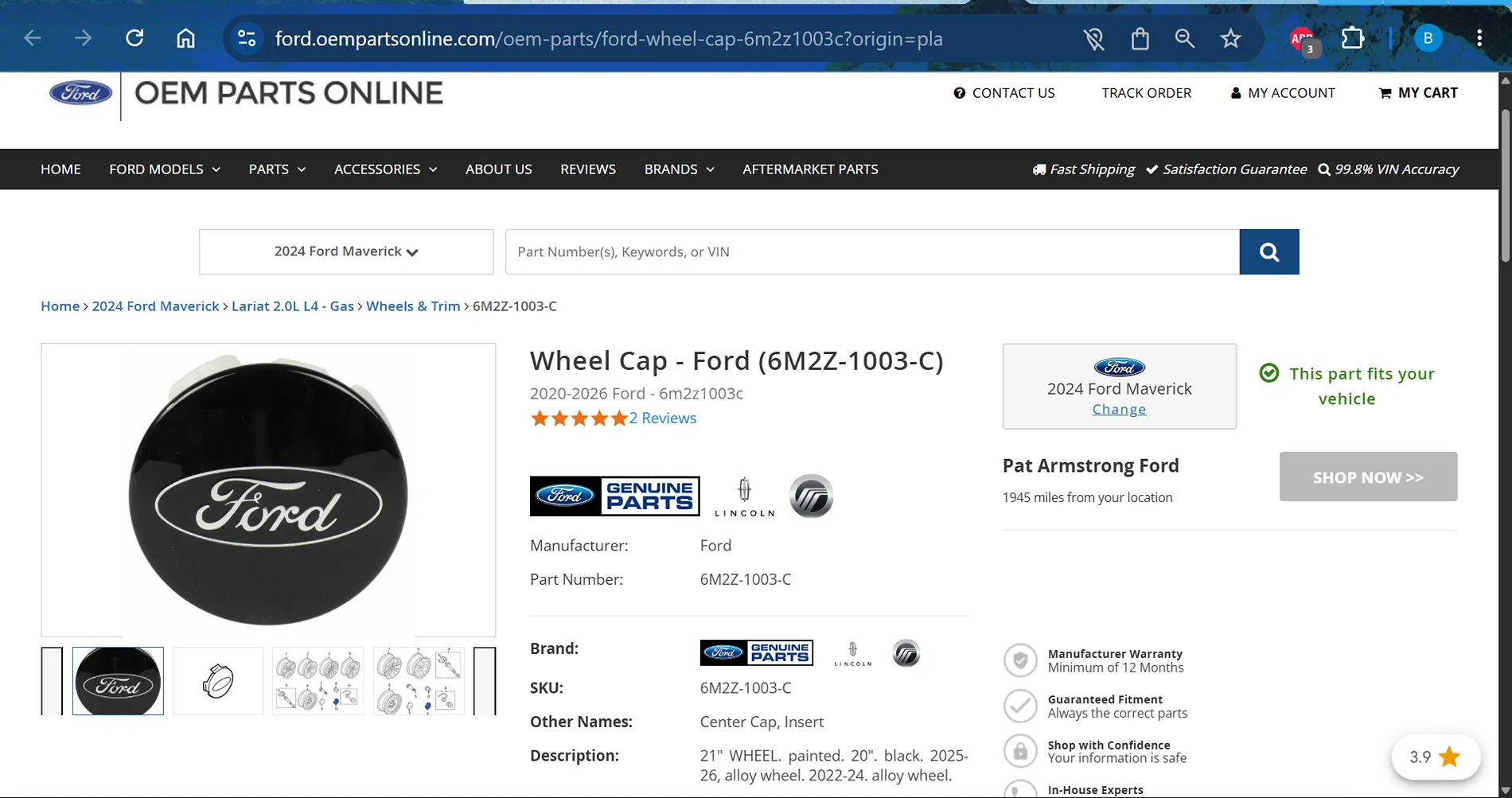Open the Brands dropdown menu
The height and width of the screenshot is (798, 1512).
(680, 169)
